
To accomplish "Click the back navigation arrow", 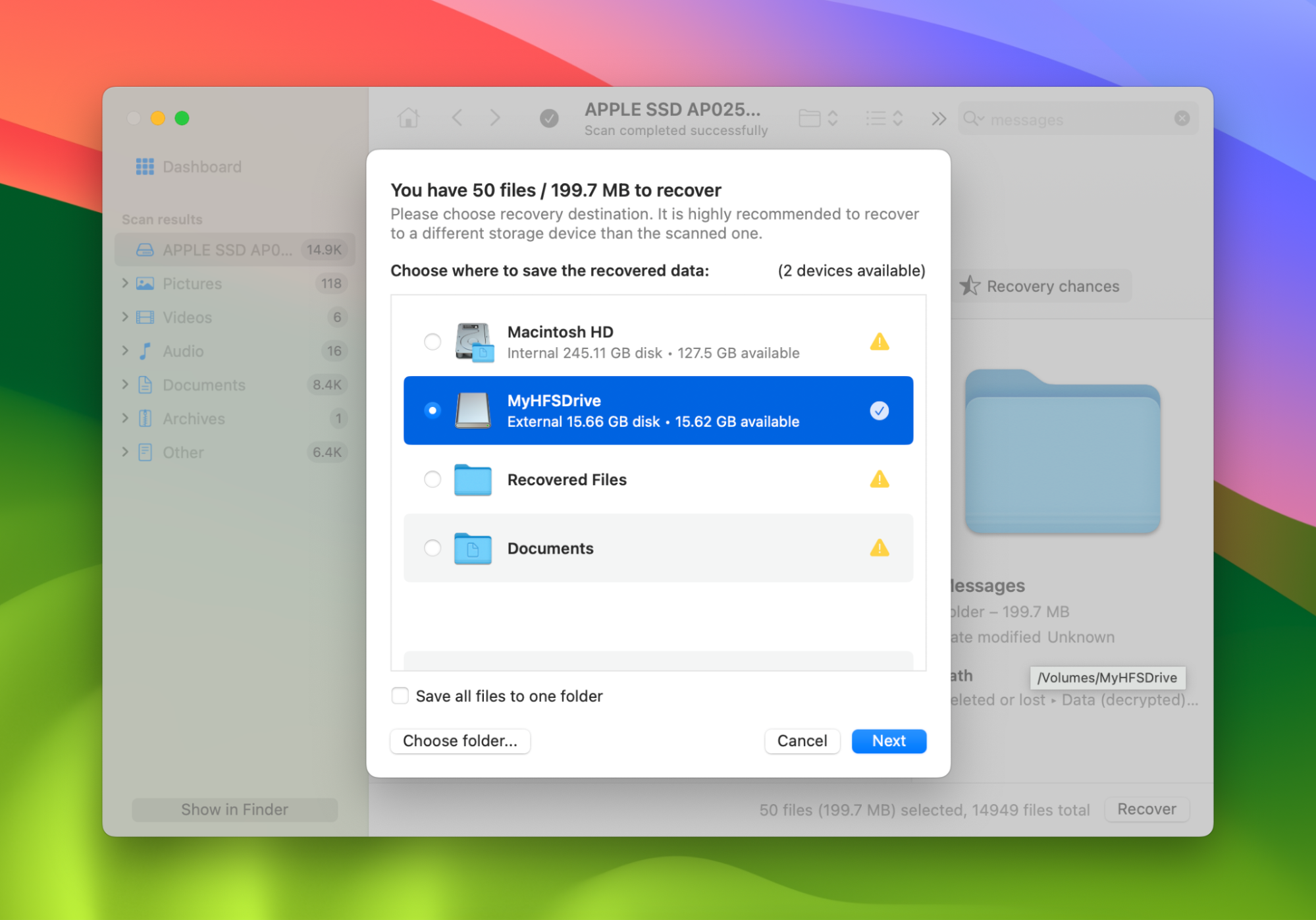I will point(457,117).
